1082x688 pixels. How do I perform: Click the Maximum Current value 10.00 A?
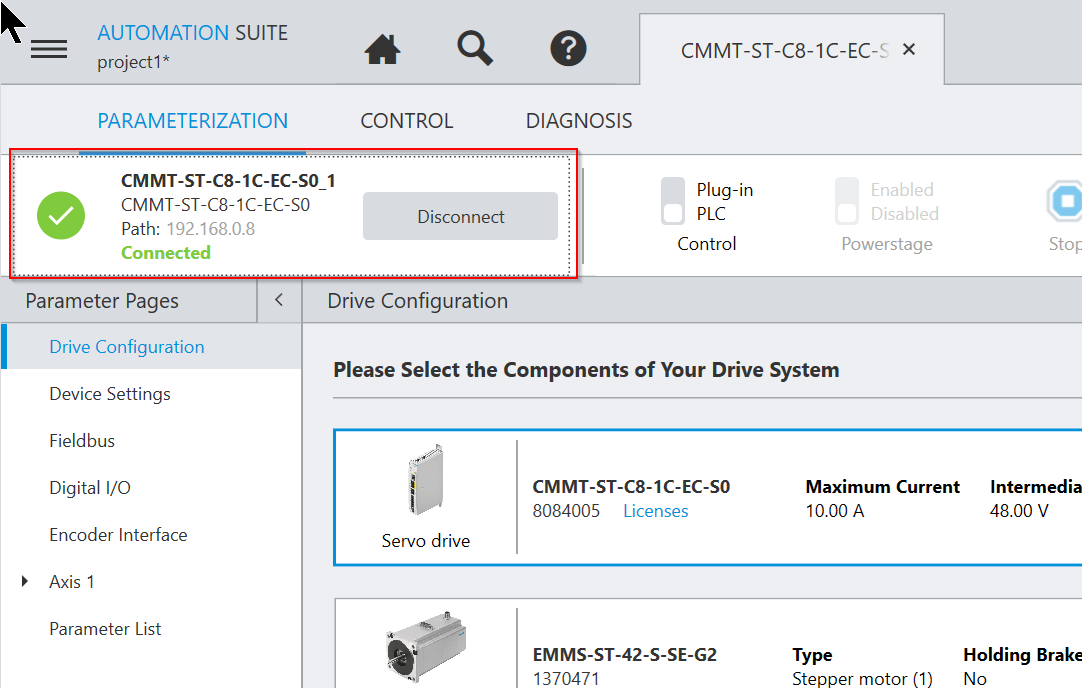point(835,511)
